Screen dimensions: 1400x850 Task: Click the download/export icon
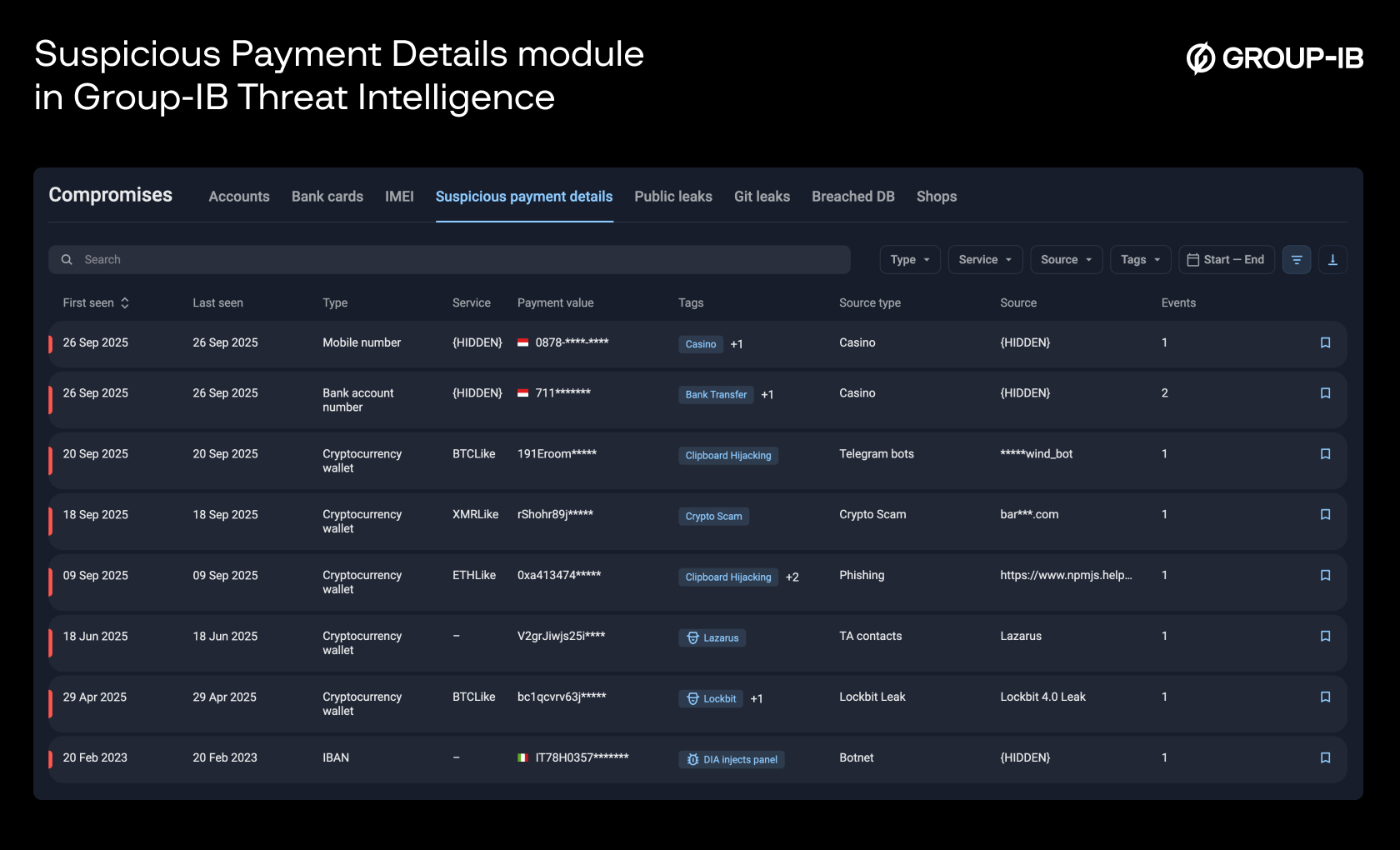[x=1332, y=259]
